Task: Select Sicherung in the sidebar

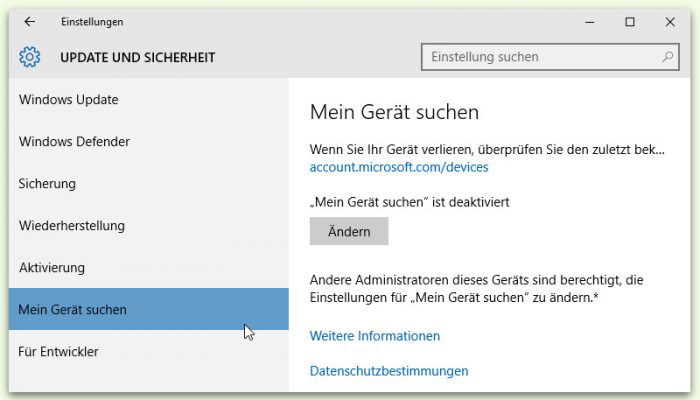Action: point(148,183)
